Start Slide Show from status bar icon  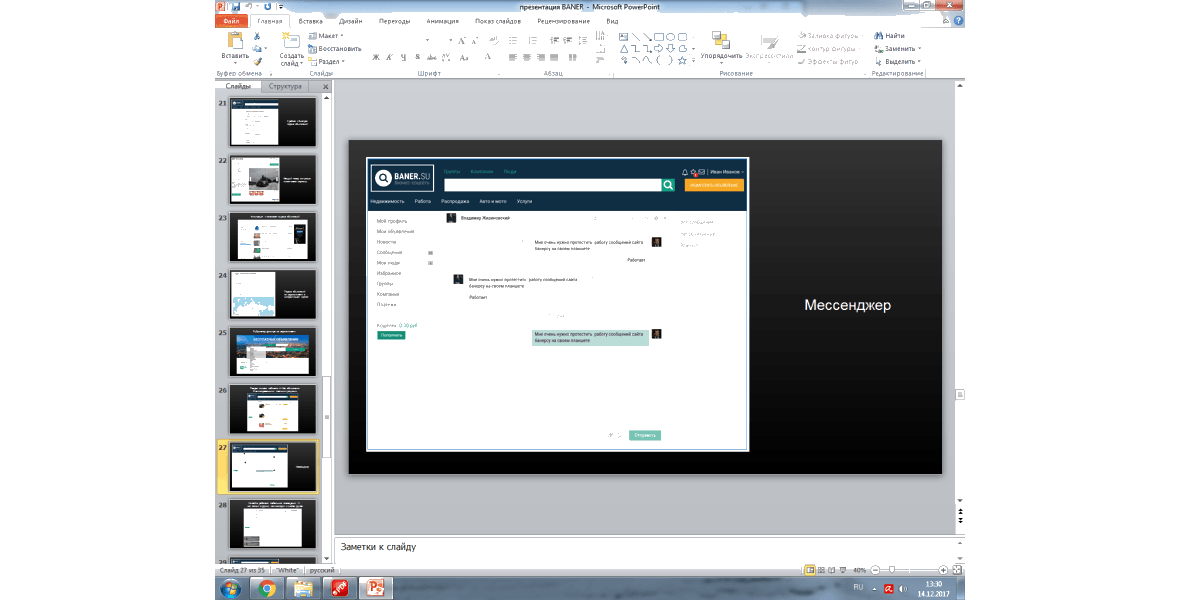click(x=843, y=571)
